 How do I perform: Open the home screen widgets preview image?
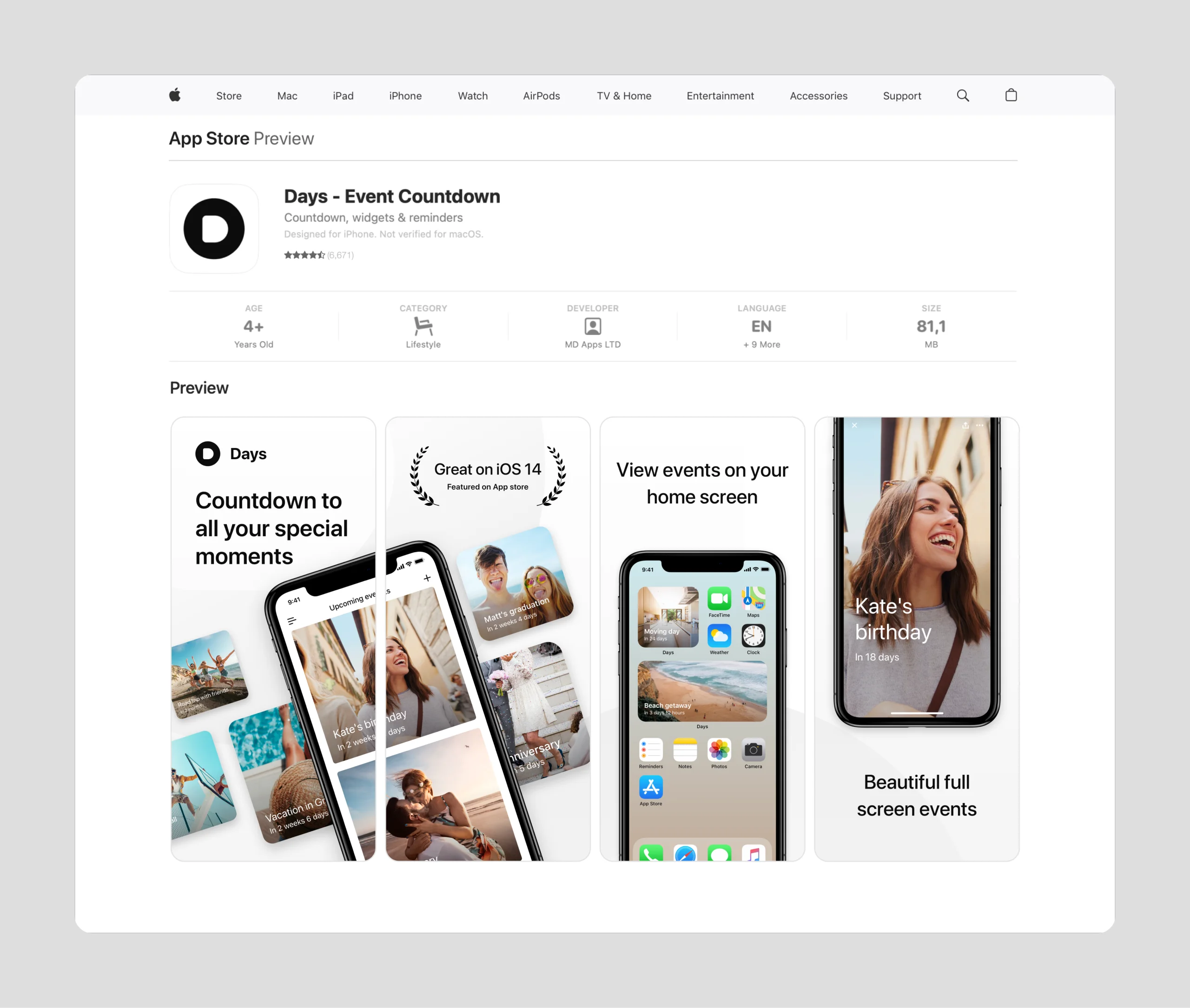point(702,638)
